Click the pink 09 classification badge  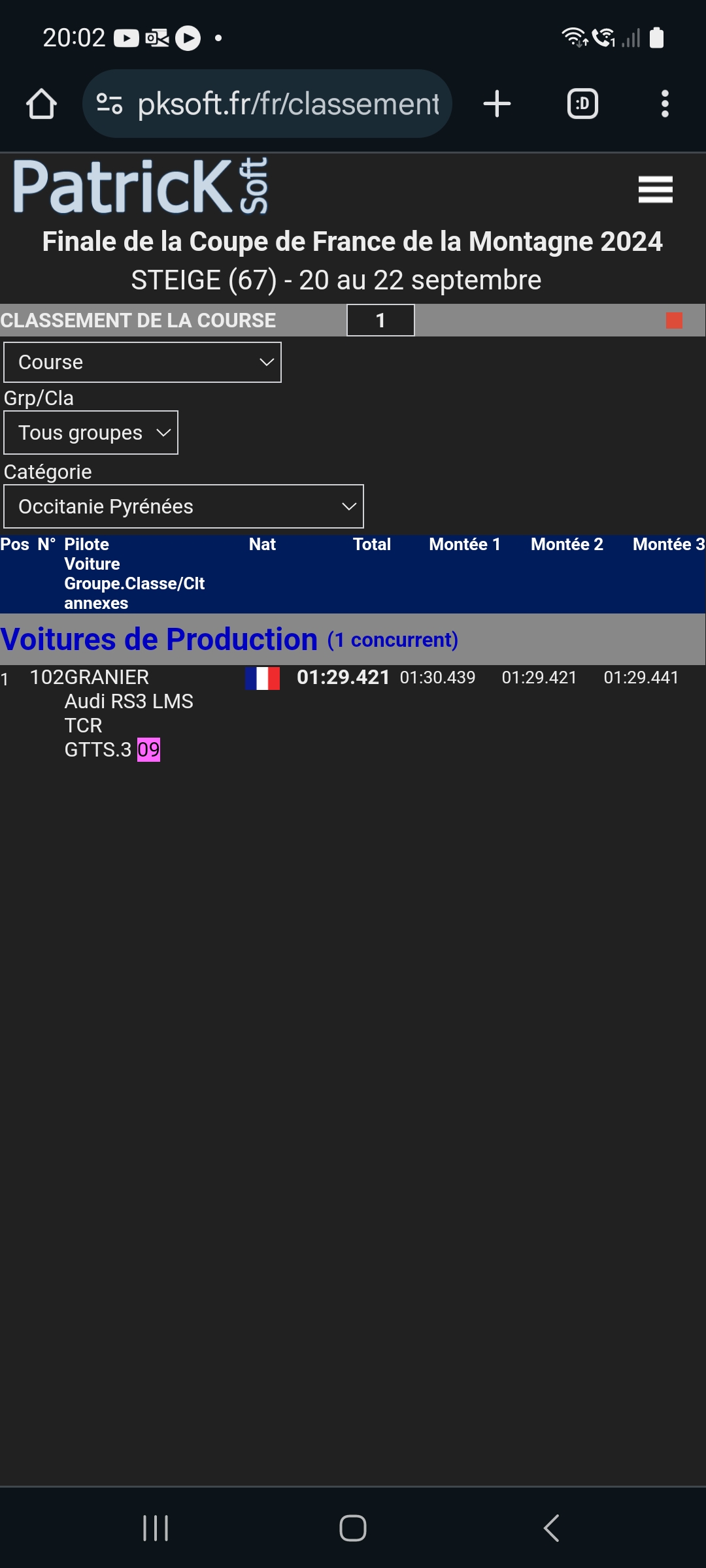148,749
